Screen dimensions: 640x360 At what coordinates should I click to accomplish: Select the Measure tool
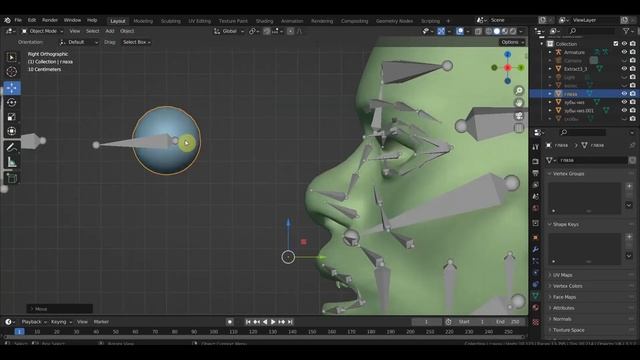[x=12, y=162]
